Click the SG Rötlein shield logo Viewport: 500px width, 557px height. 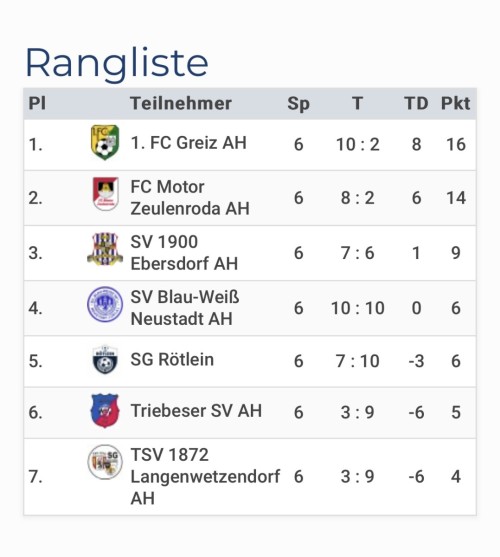(x=105, y=359)
